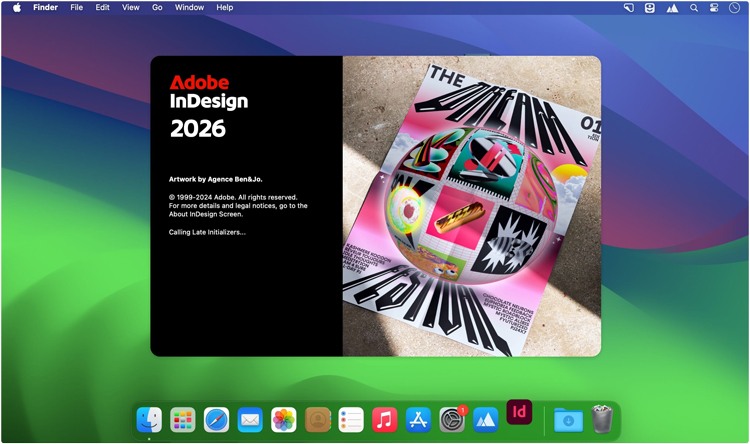
Task: Click the Spotlight search magnifier icon
Action: click(693, 7)
